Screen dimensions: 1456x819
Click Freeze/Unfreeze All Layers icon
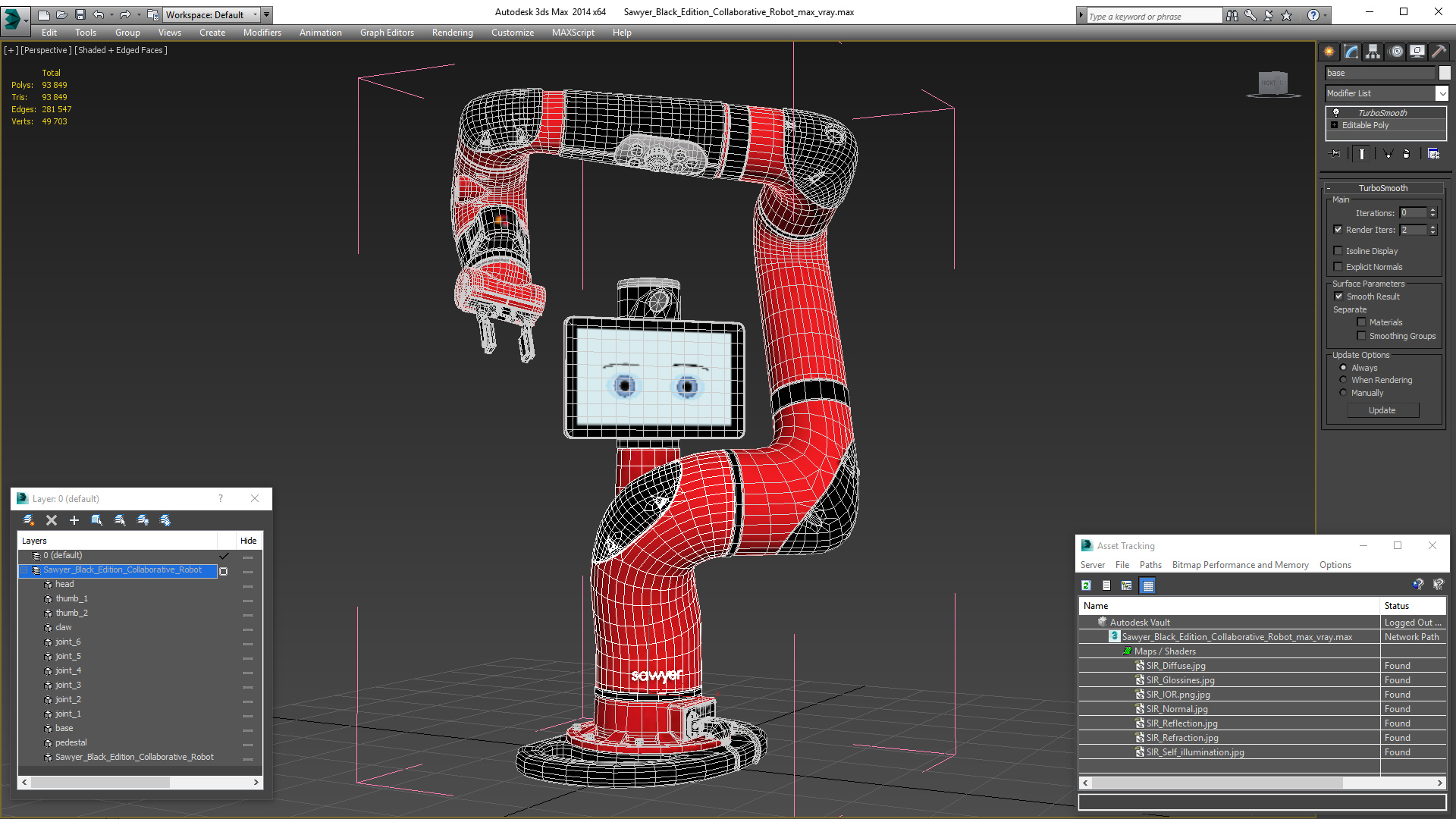[x=165, y=520]
